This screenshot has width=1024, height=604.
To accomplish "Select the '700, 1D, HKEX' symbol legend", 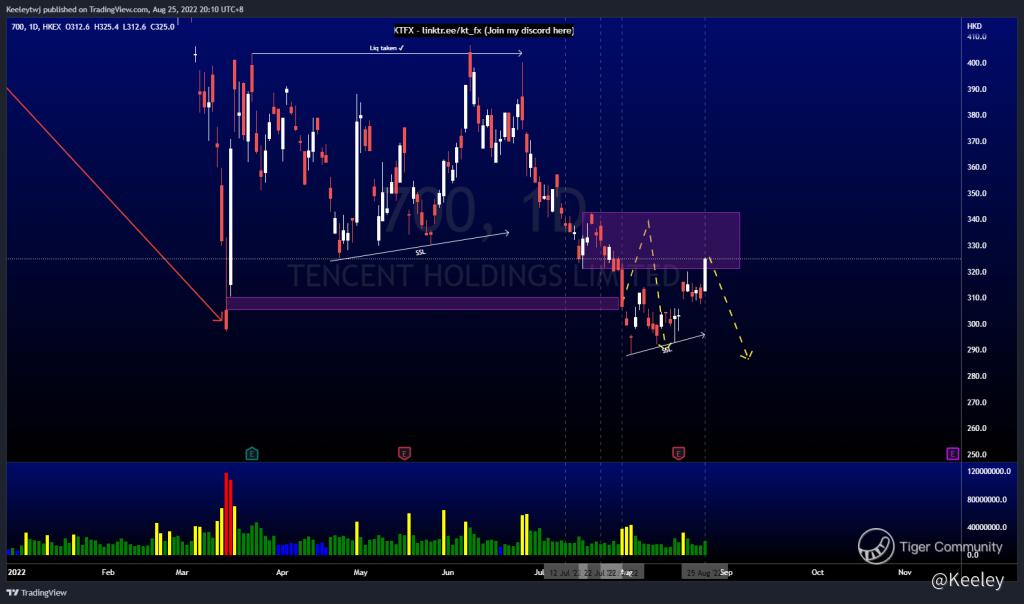I will pos(36,27).
